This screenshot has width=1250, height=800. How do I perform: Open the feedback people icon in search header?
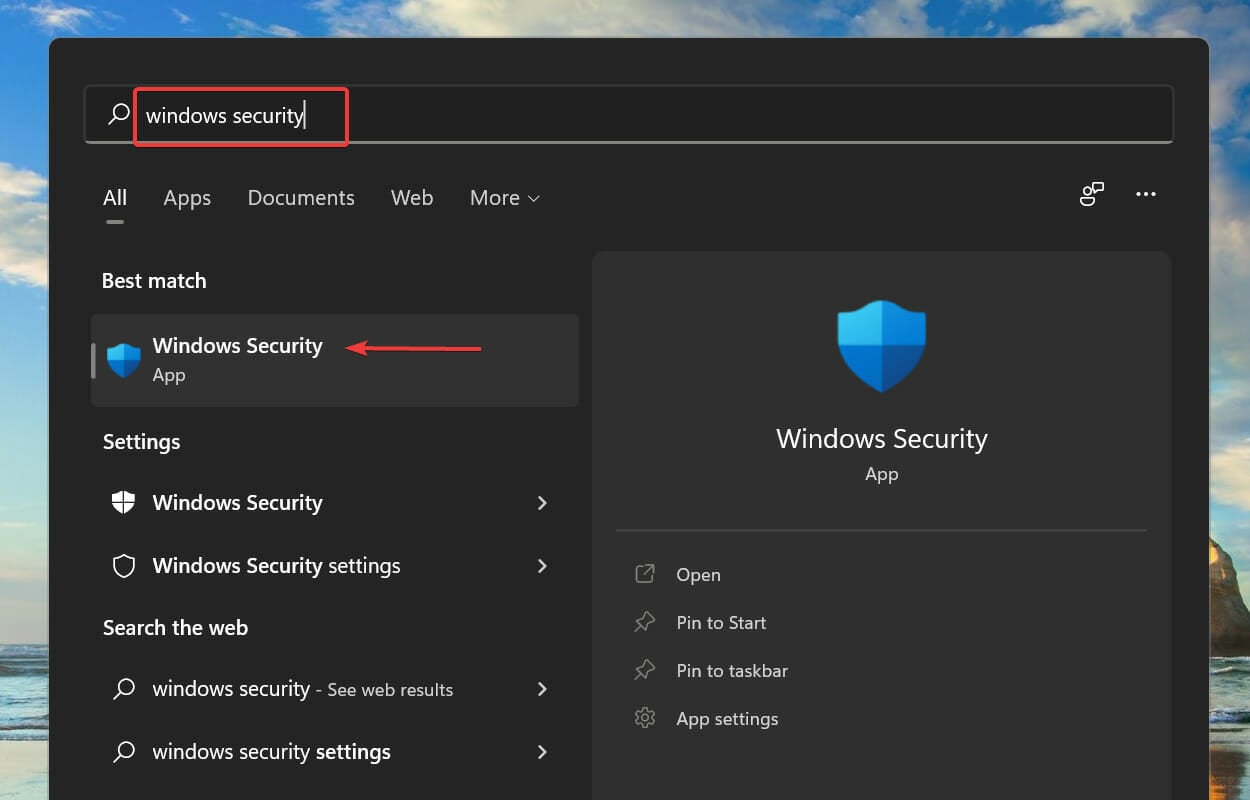1092,194
